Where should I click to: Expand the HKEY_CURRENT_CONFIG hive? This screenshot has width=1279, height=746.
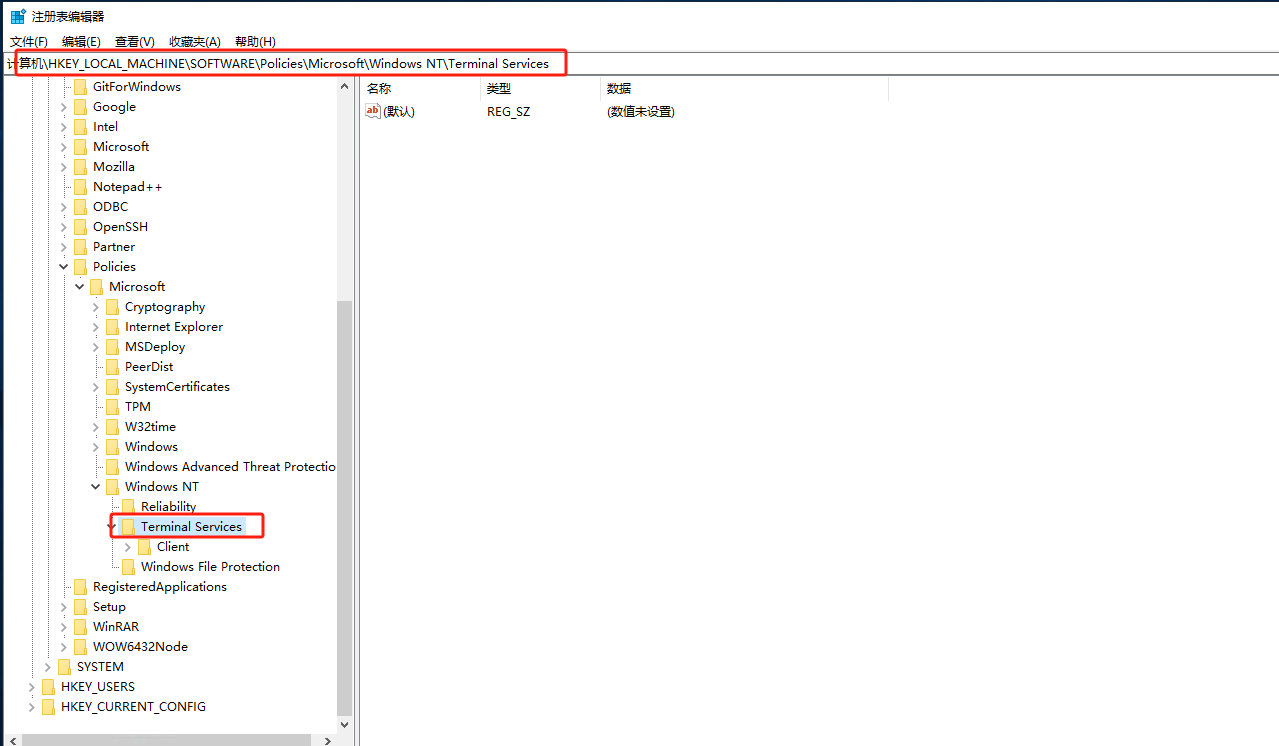tap(32, 707)
